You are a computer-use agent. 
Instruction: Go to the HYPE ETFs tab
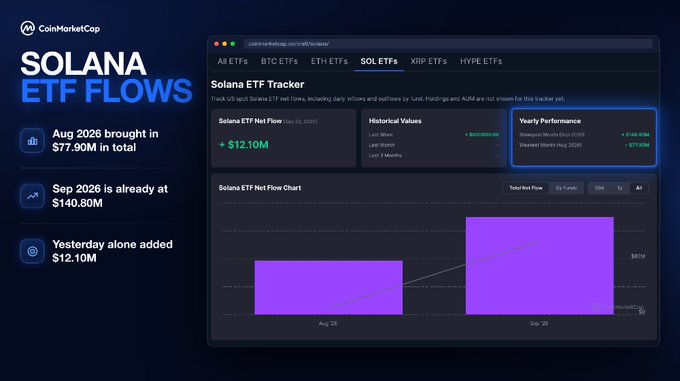click(x=481, y=61)
